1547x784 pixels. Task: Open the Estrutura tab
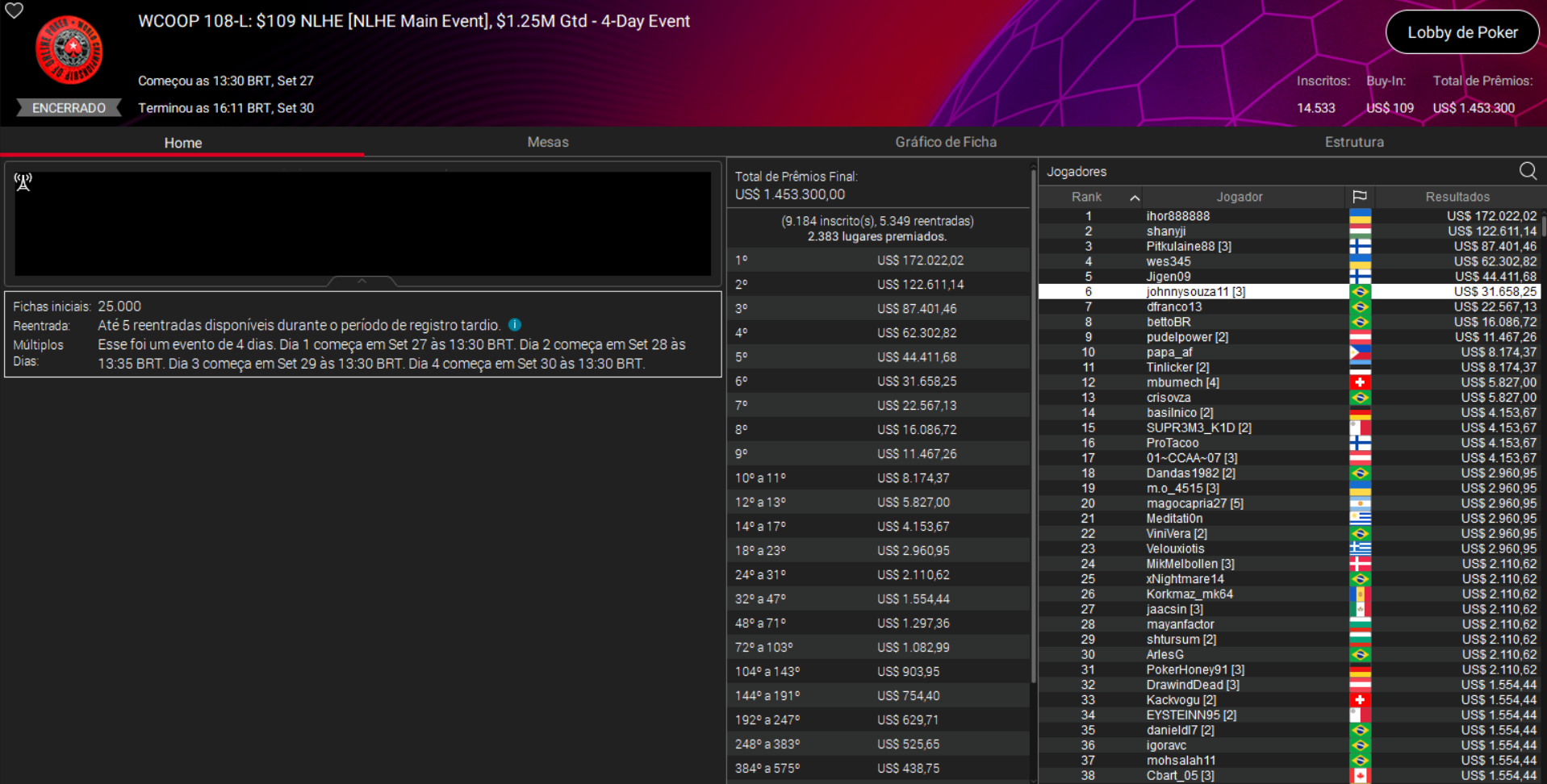pos(1354,142)
